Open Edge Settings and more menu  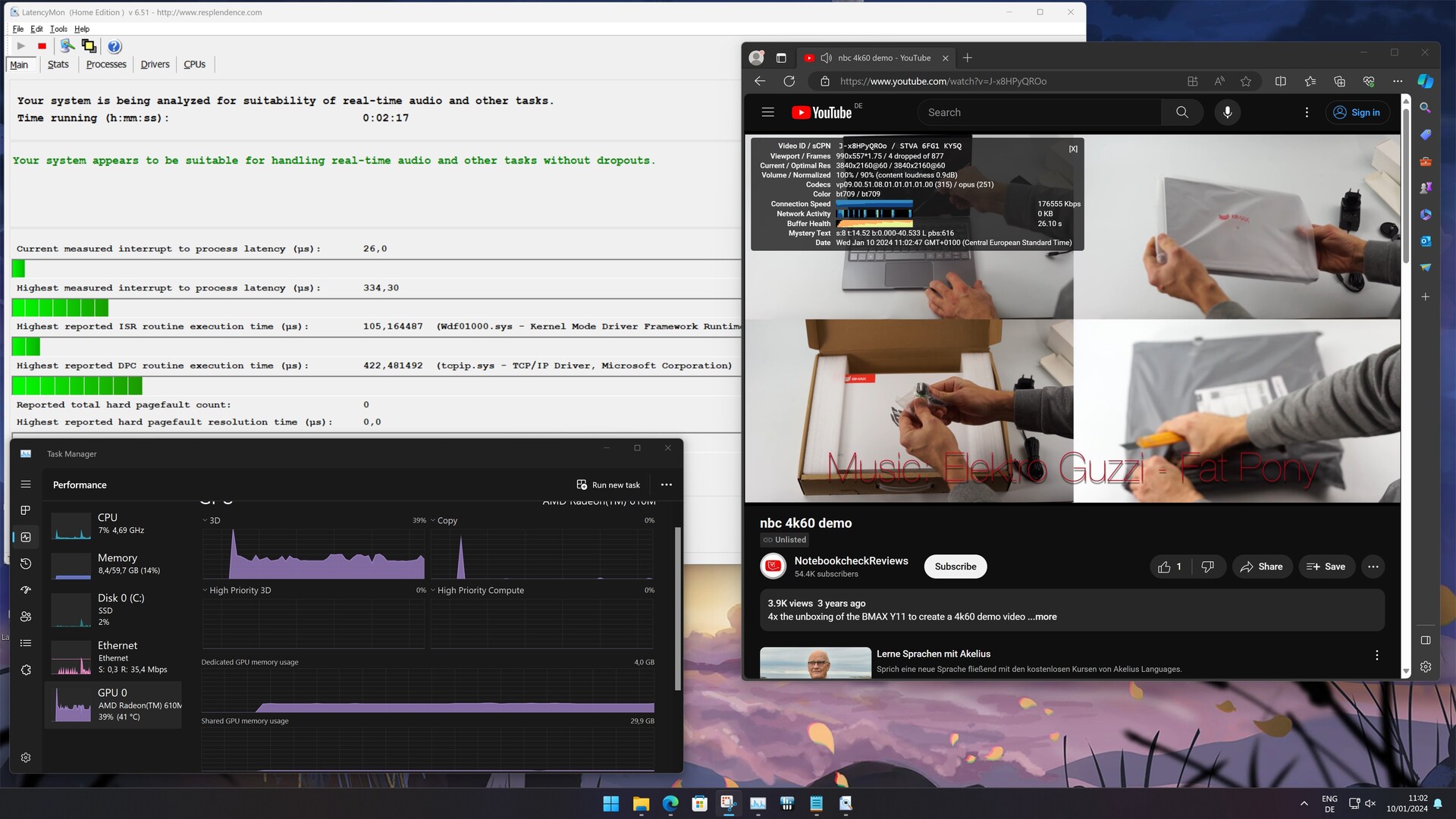click(1397, 81)
